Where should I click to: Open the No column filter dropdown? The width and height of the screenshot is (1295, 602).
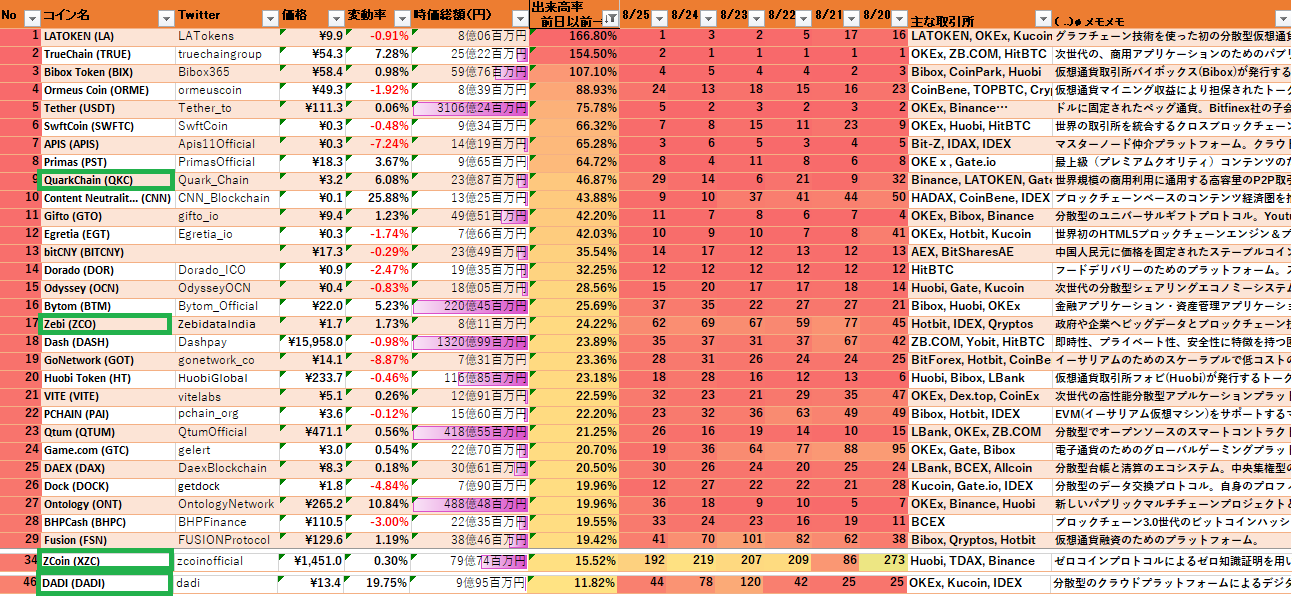click(31, 18)
